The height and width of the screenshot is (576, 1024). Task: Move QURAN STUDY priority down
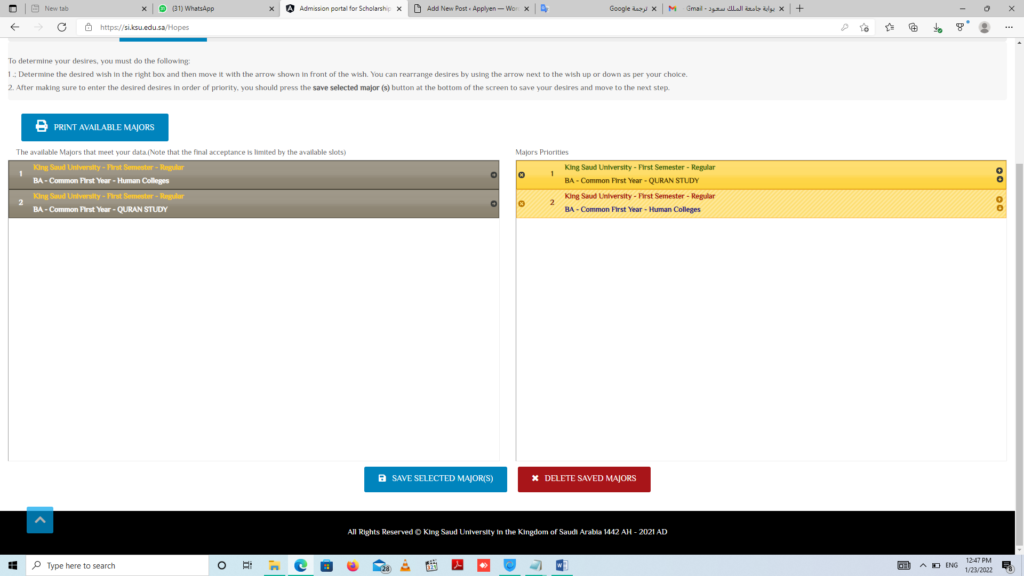tap(999, 179)
